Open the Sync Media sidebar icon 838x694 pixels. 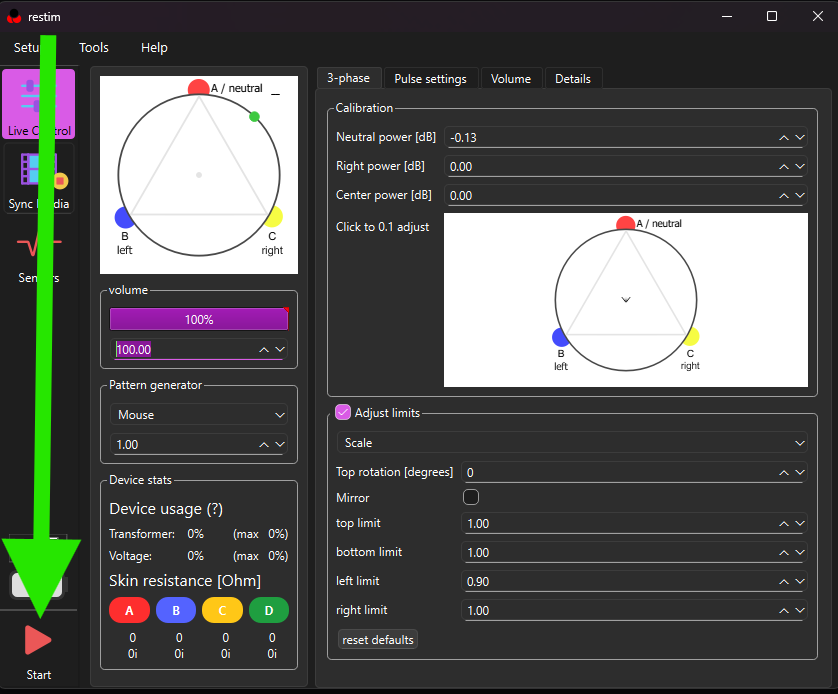[x=38, y=179]
